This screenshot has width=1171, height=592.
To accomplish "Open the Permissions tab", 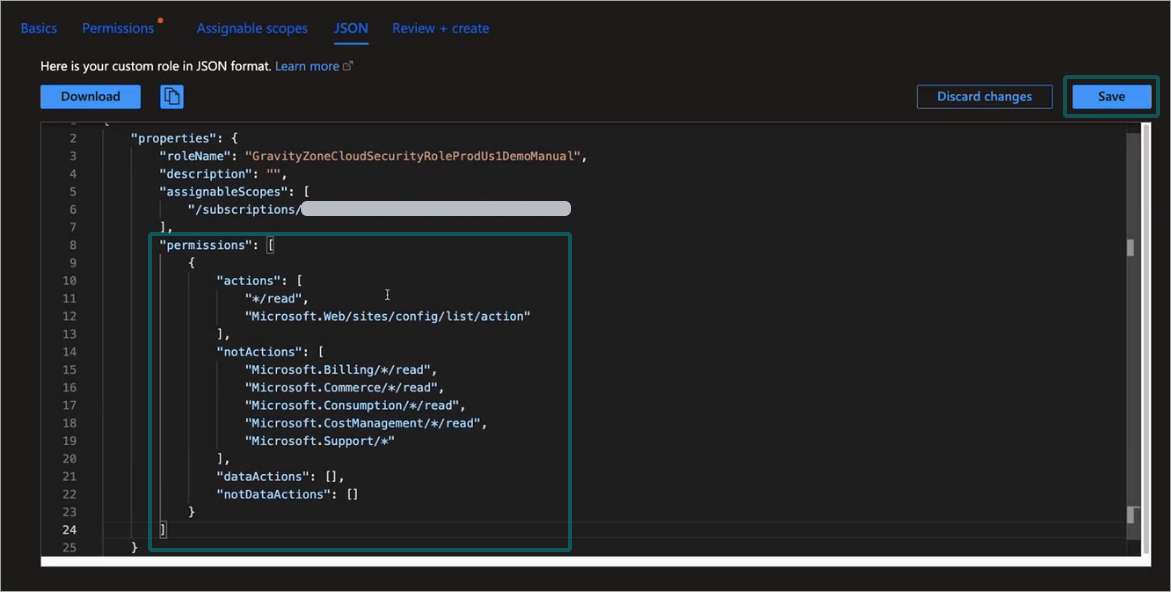I will (x=118, y=28).
